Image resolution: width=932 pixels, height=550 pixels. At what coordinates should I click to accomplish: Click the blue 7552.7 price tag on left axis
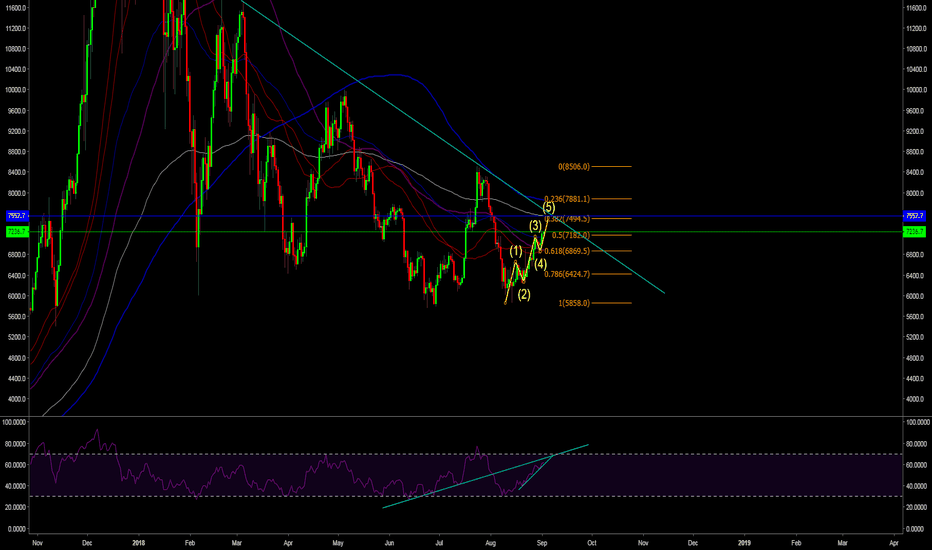point(17,216)
